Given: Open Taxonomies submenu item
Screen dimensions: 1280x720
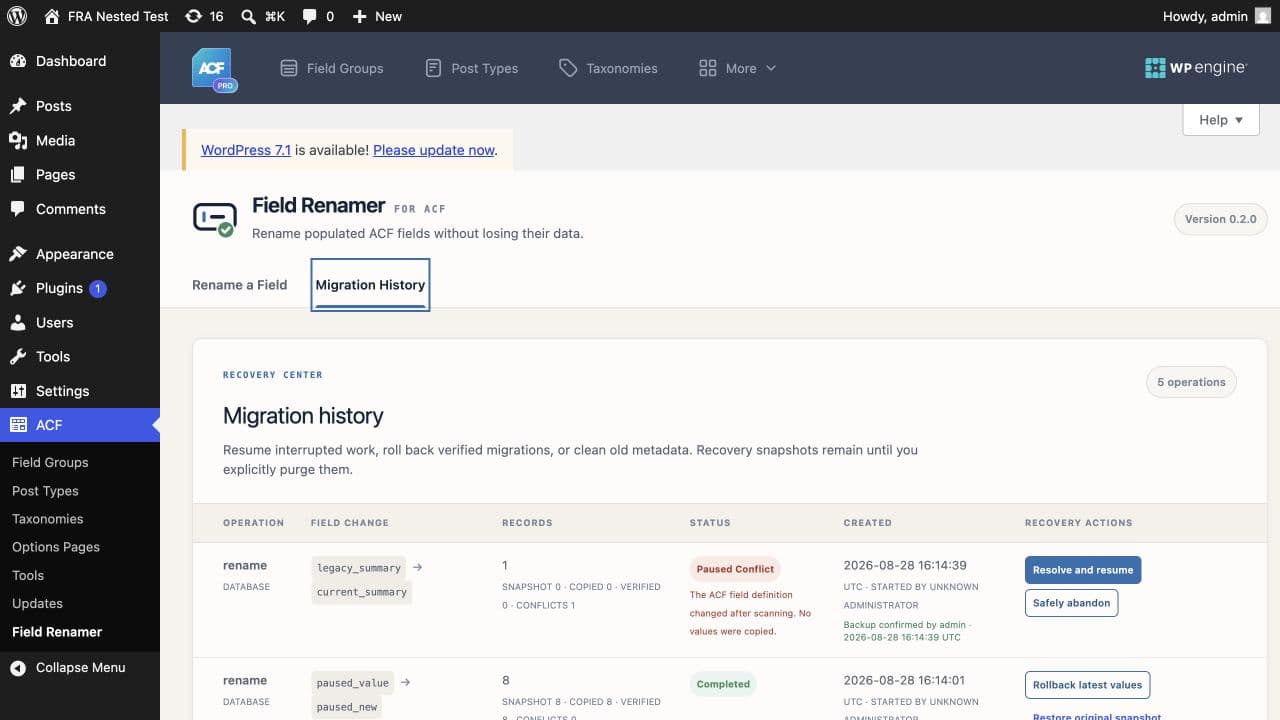Looking at the screenshot, I should click(x=47, y=519).
